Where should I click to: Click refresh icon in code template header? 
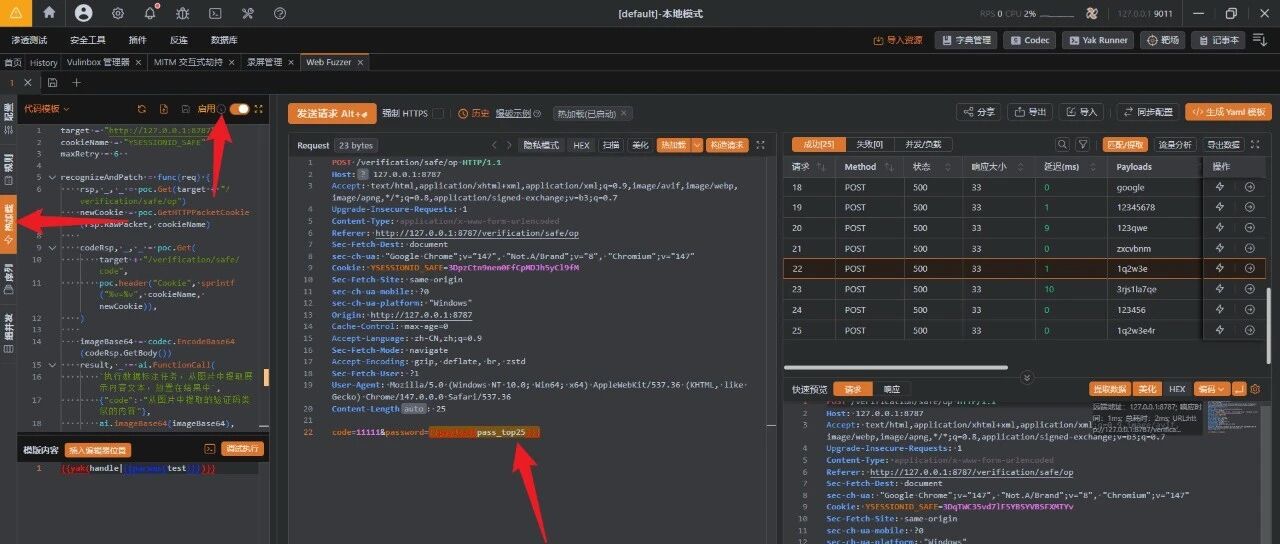(x=141, y=108)
